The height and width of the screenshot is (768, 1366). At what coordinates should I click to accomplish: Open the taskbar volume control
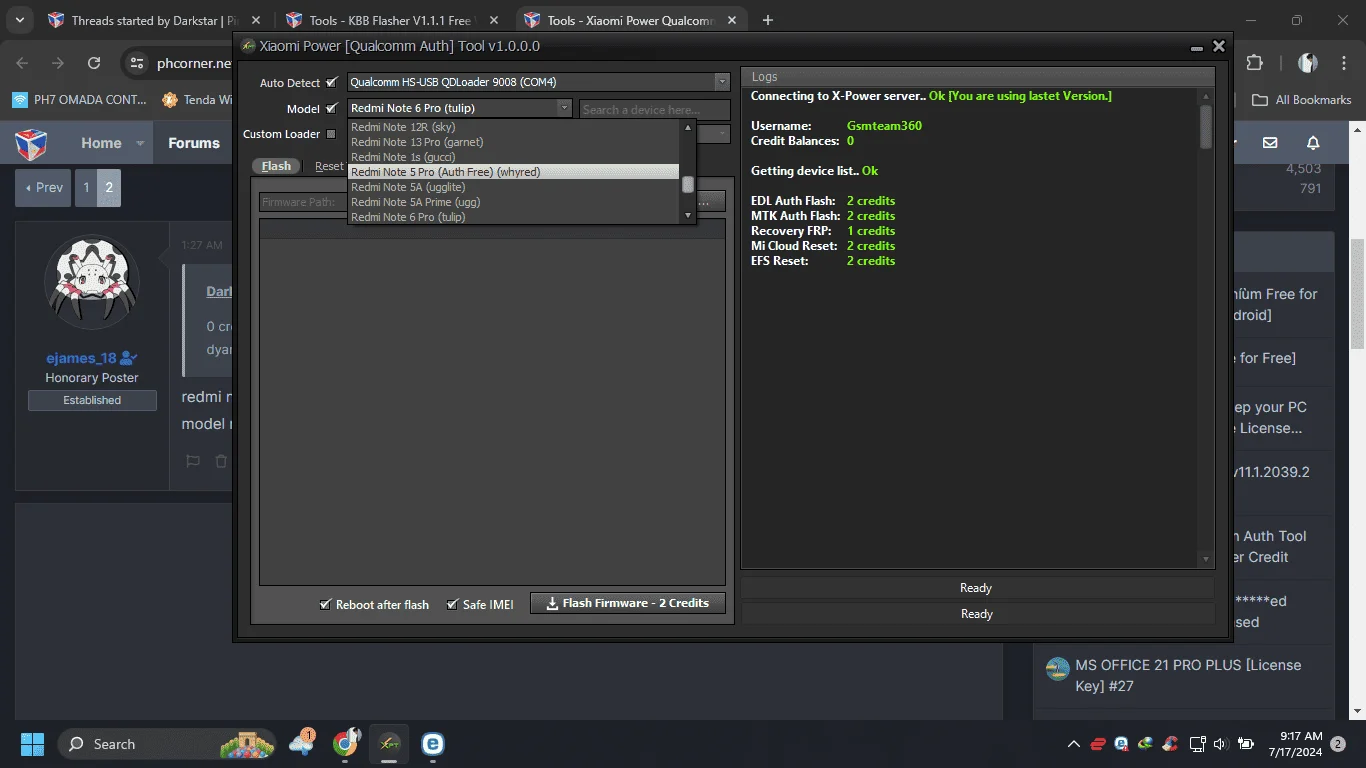(1220, 744)
